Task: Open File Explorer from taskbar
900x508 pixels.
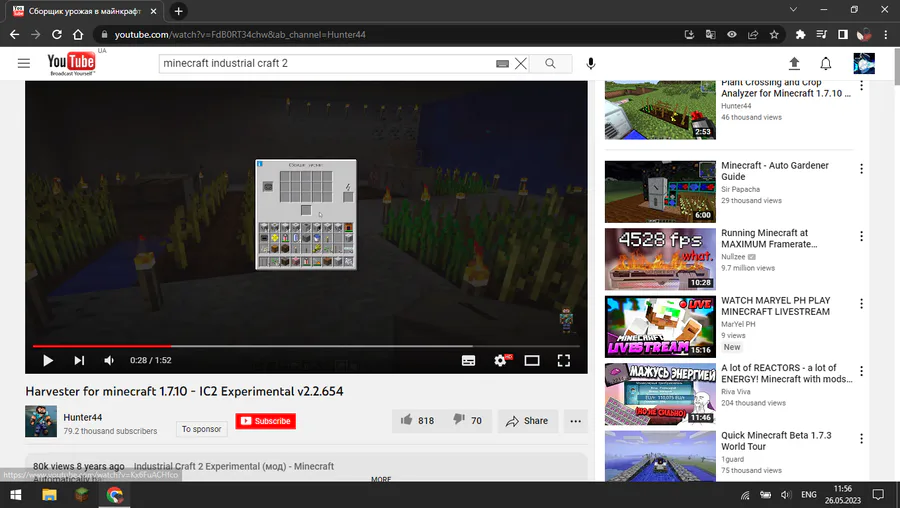Action: click(49, 495)
